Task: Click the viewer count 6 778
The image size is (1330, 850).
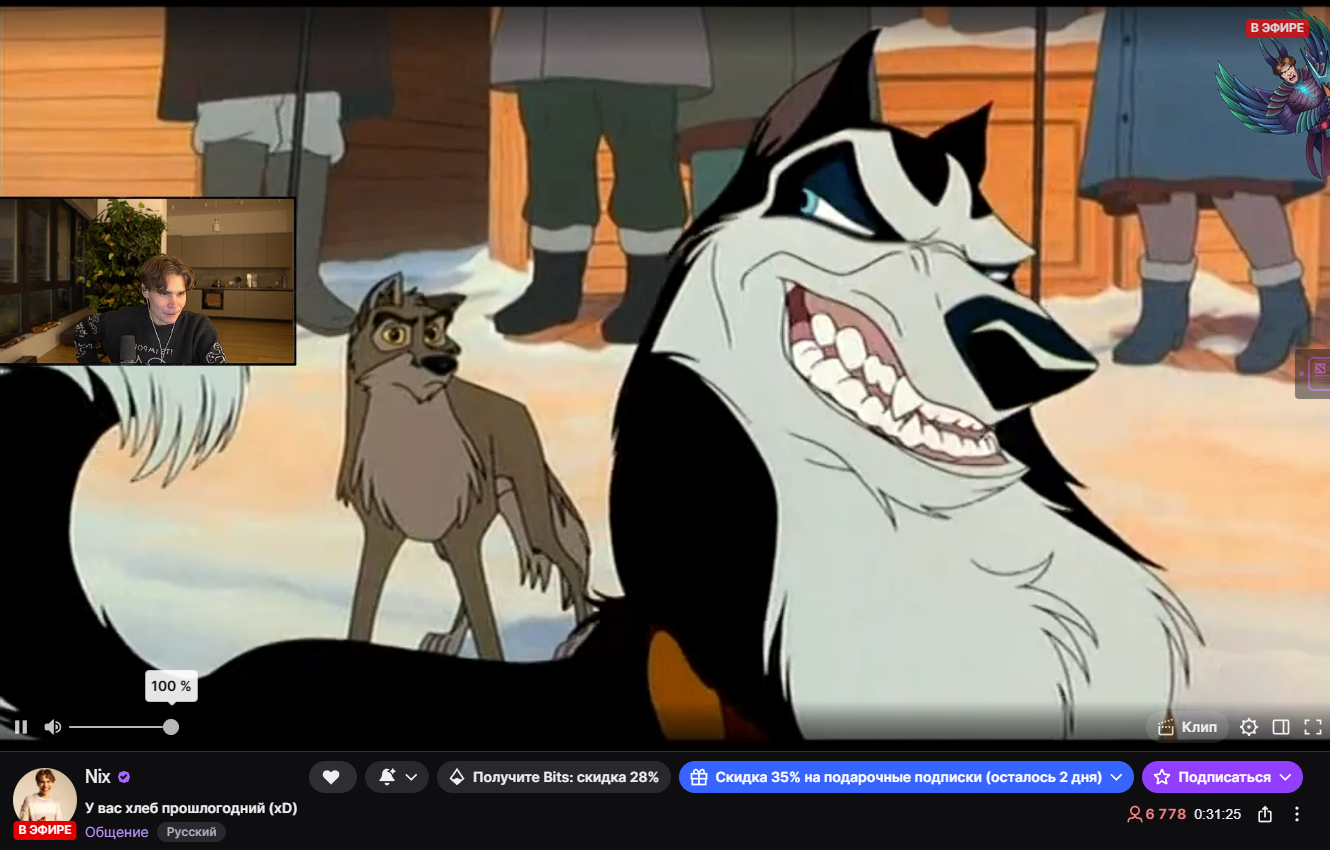Action: click(1156, 814)
